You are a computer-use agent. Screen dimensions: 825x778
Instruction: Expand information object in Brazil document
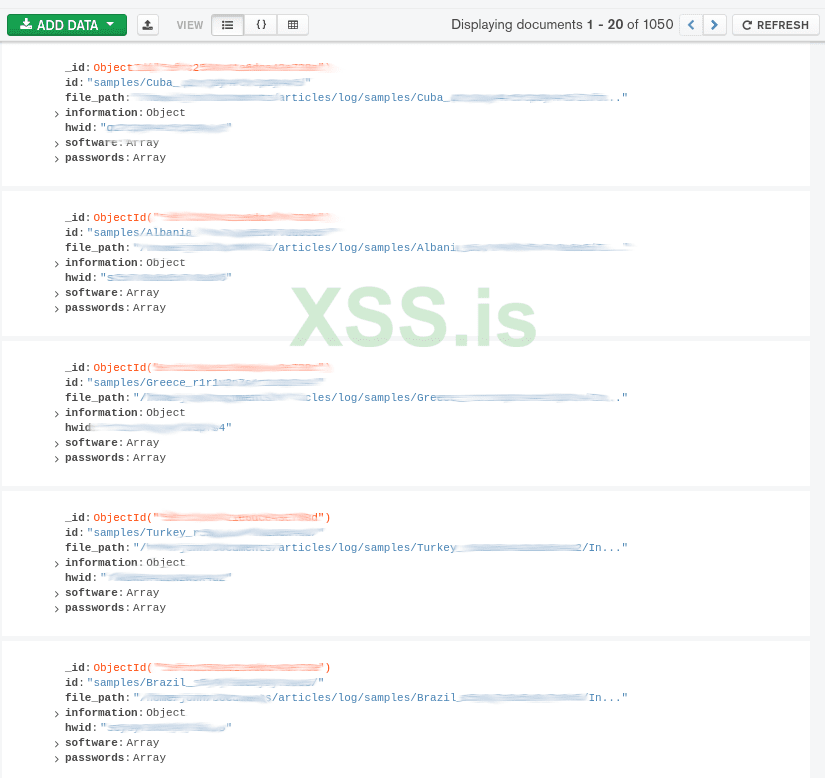tap(56, 713)
